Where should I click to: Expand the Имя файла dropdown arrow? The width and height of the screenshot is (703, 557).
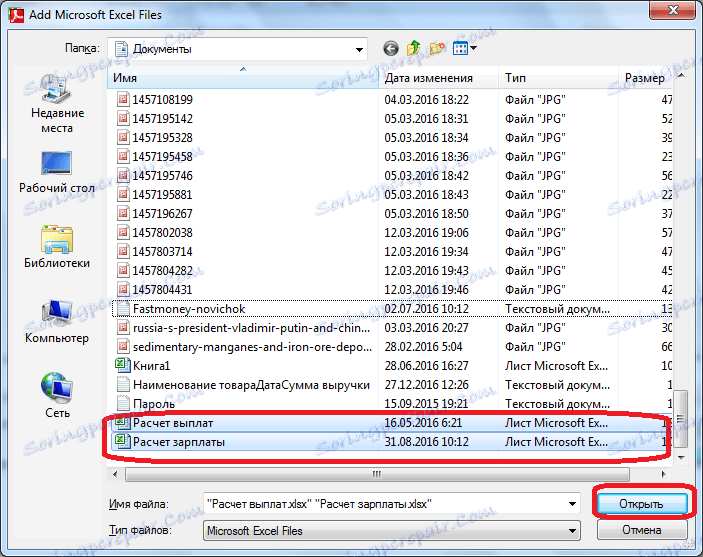pyautogui.click(x=572, y=504)
